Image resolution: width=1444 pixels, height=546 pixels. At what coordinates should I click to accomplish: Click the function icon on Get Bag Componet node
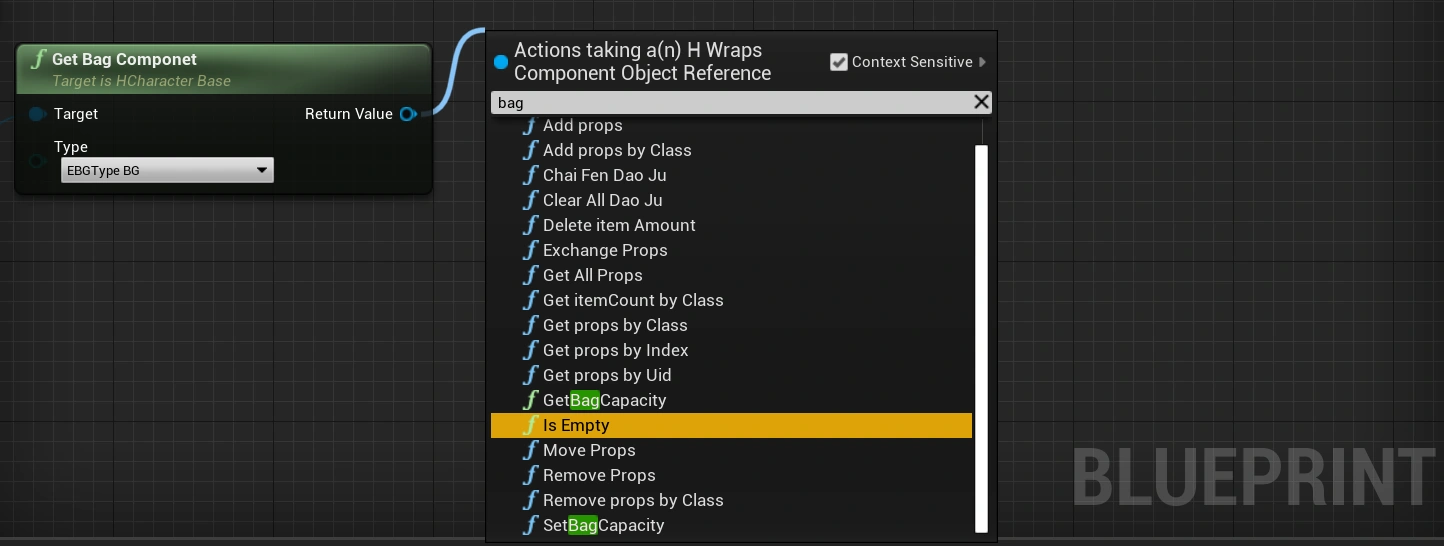[x=38, y=60]
